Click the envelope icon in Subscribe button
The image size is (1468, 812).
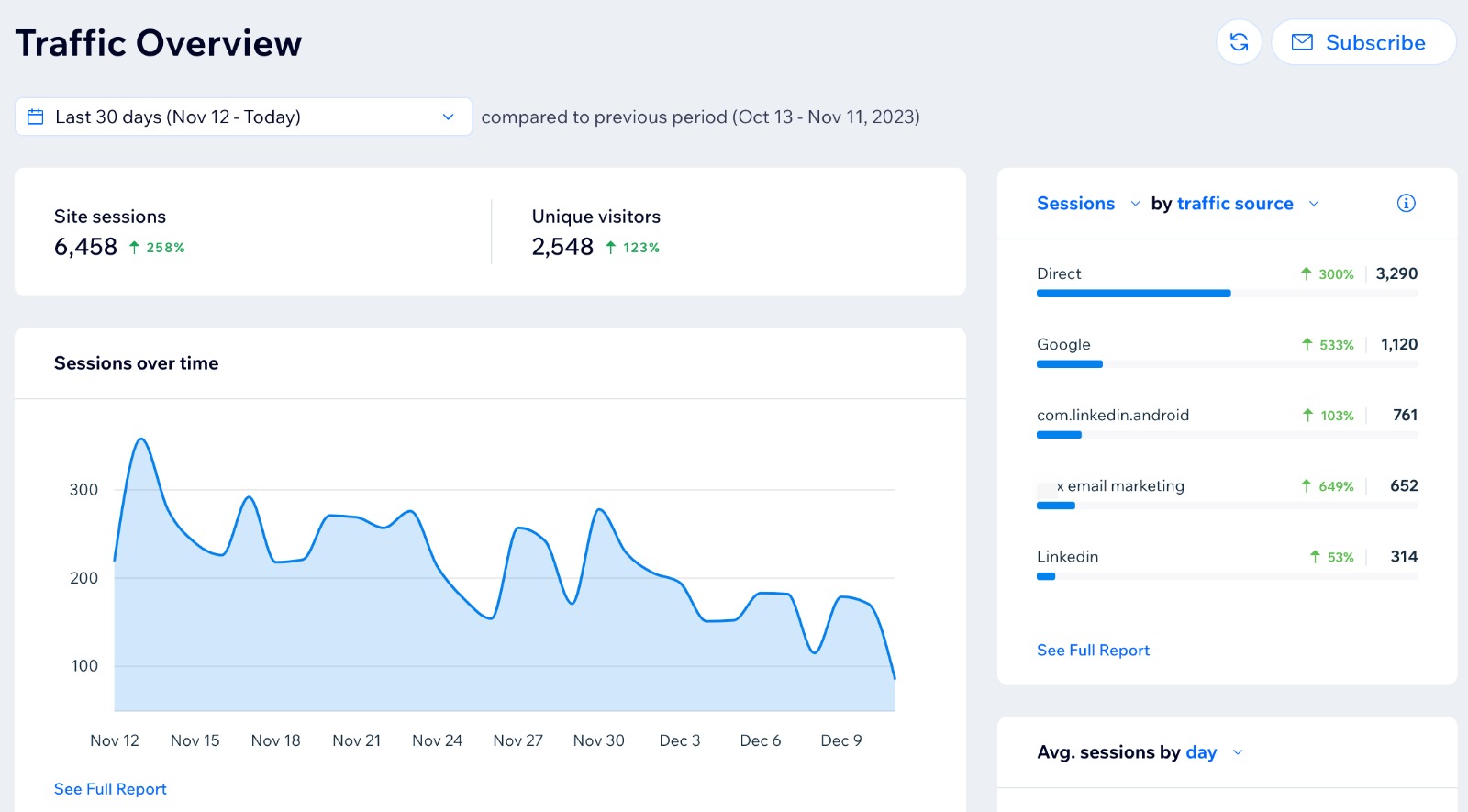click(1302, 42)
